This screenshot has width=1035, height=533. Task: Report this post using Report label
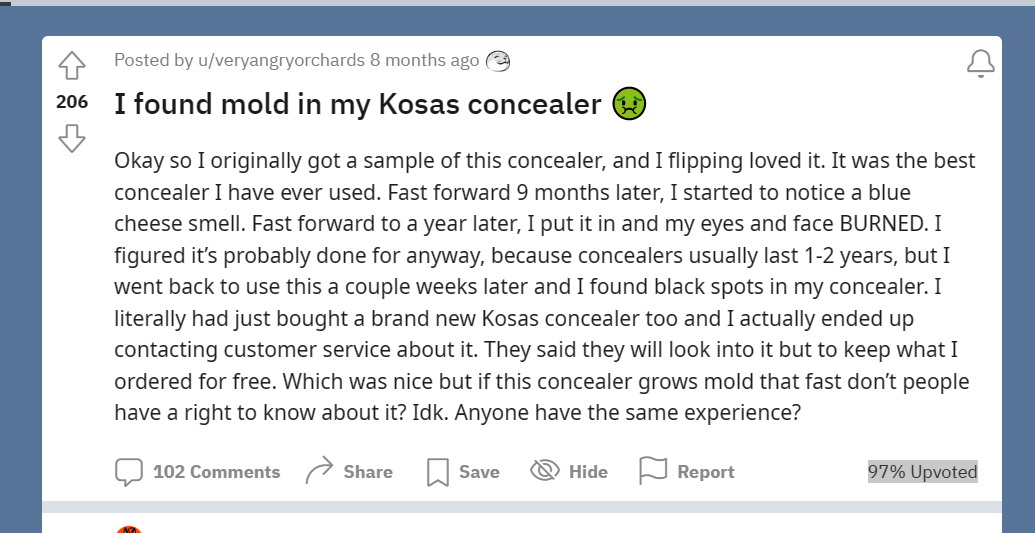point(706,472)
